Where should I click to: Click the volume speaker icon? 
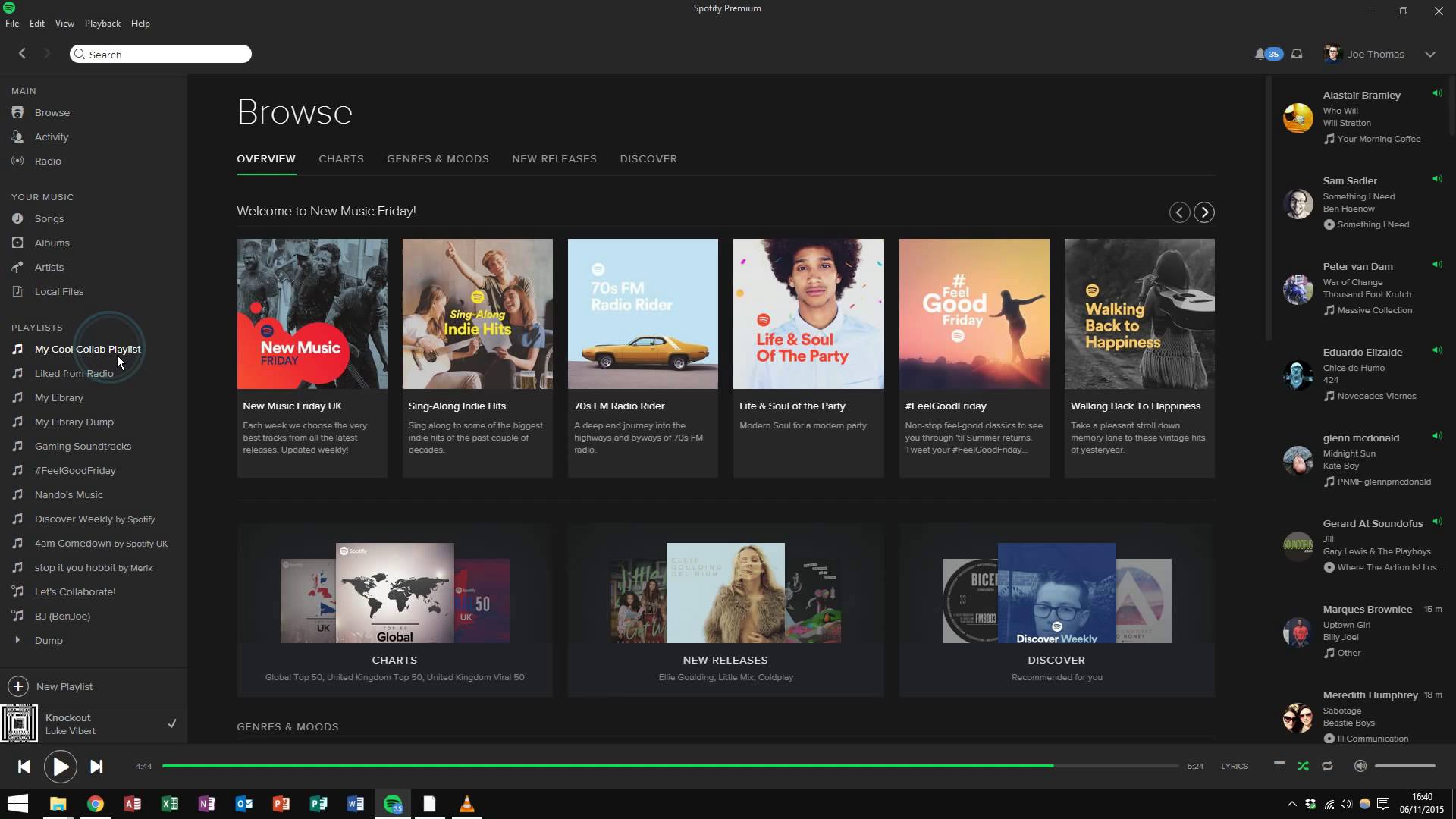pos(1360,766)
